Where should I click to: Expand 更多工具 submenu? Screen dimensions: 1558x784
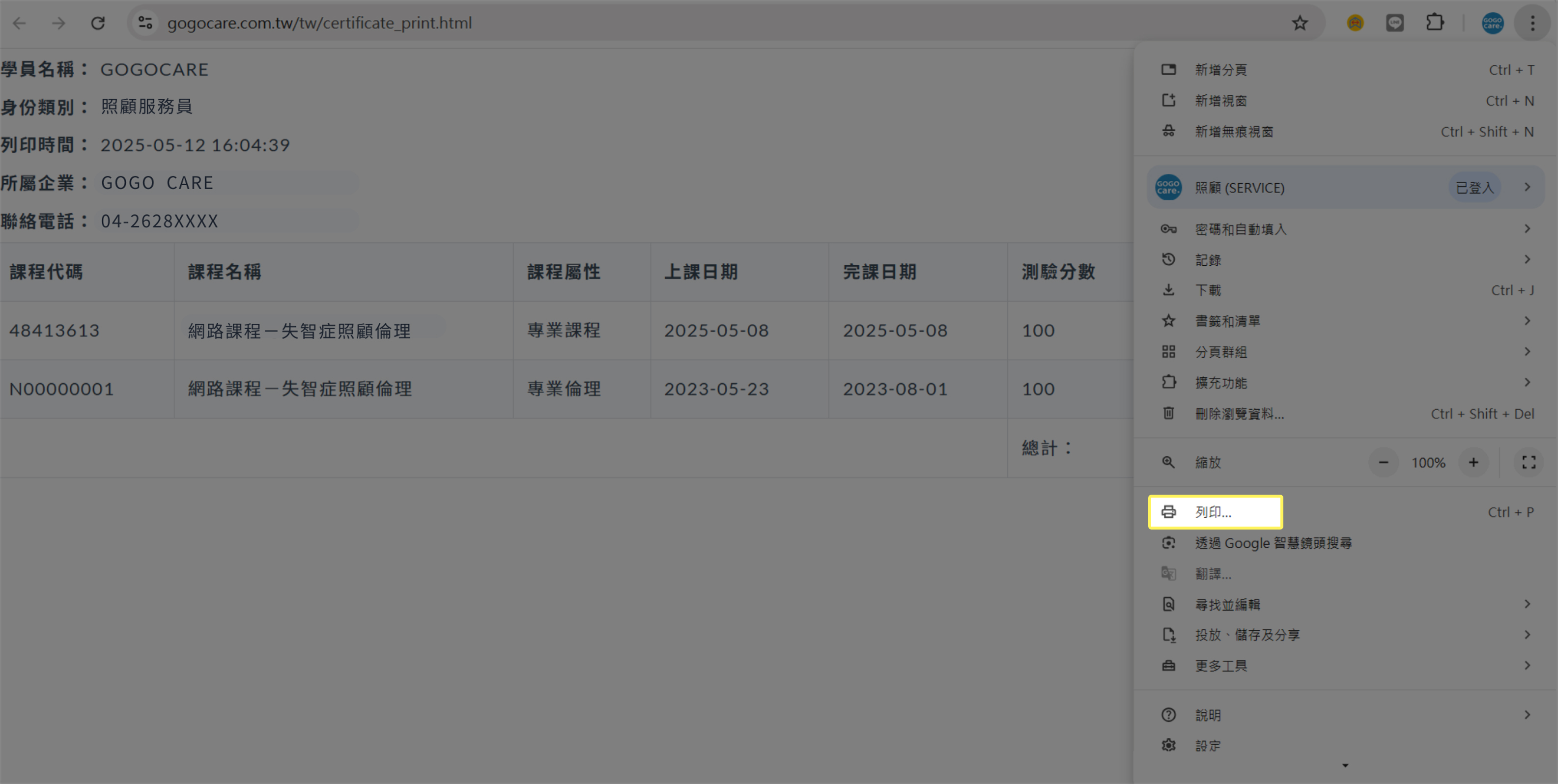tap(1346, 666)
